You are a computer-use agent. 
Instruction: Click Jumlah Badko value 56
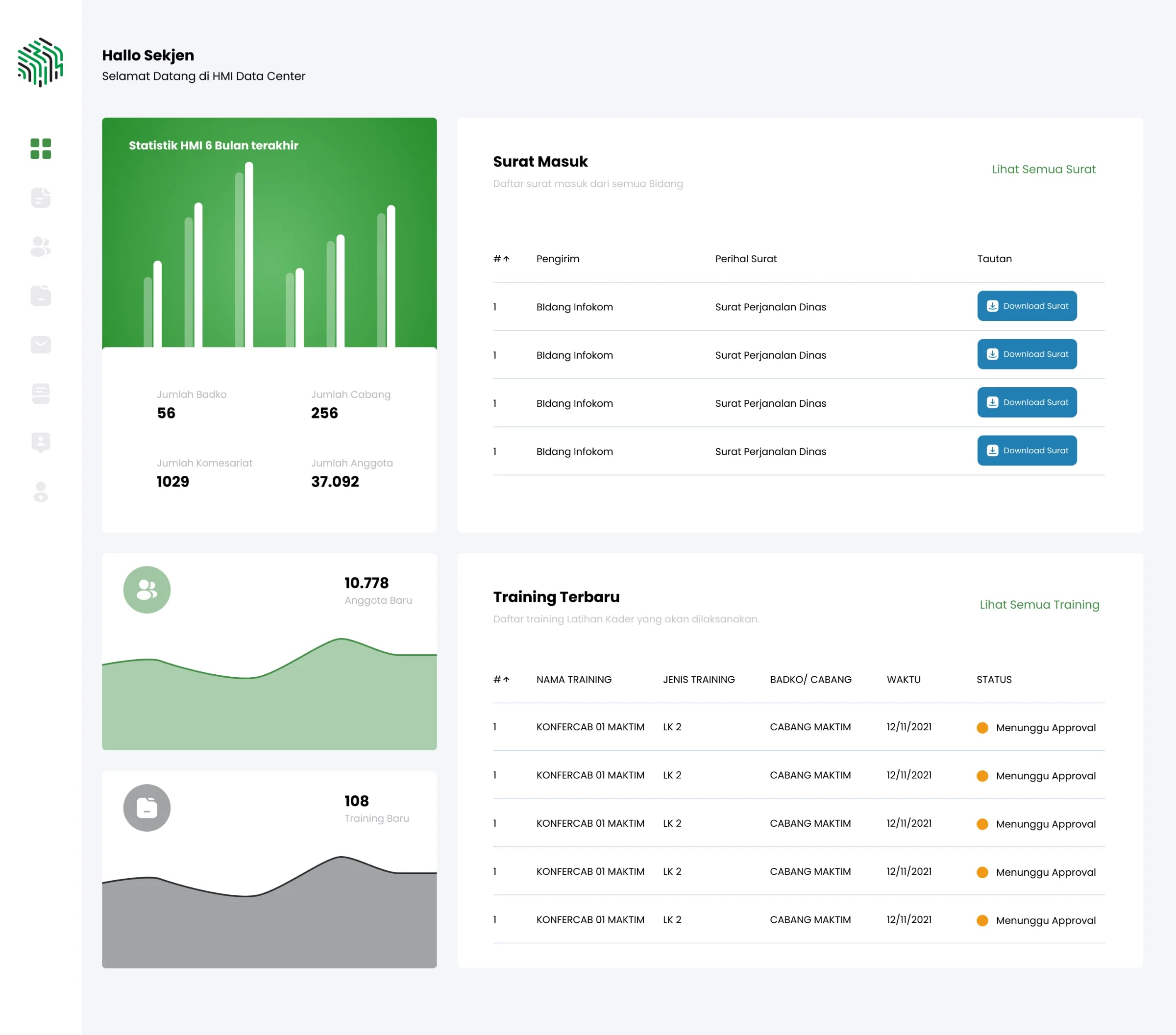[166, 413]
